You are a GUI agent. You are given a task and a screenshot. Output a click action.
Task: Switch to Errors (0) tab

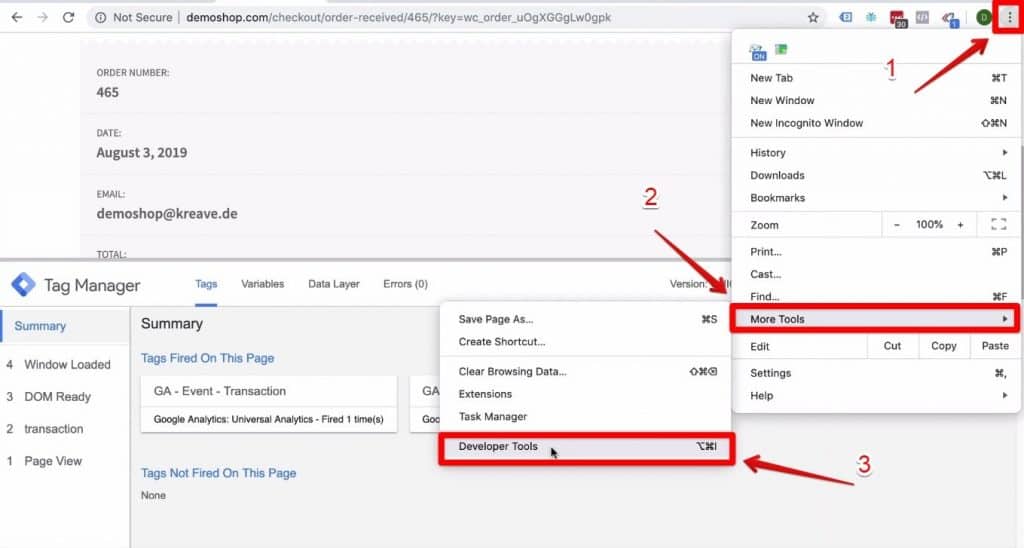(x=406, y=284)
